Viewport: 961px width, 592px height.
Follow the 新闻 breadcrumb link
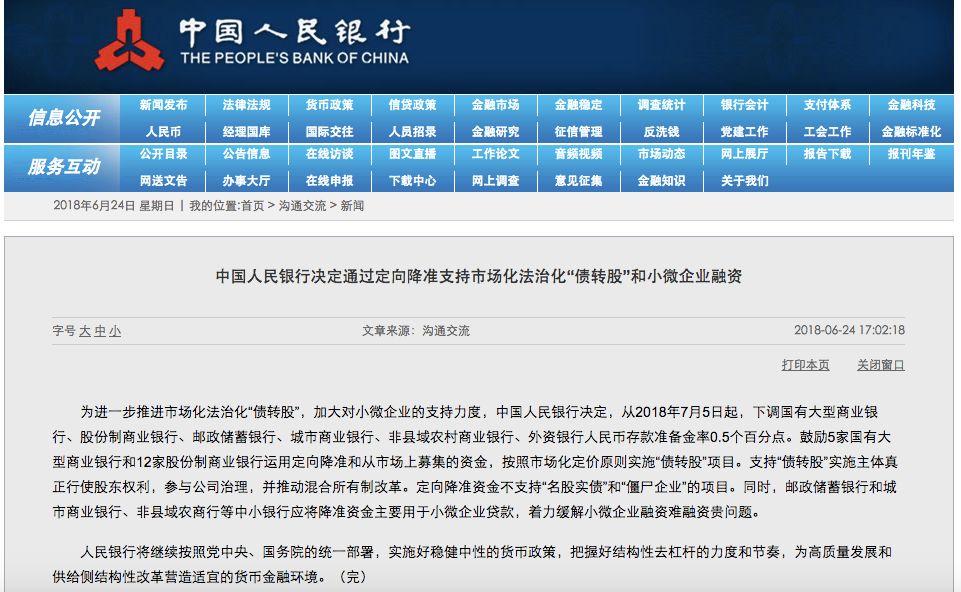pos(352,206)
